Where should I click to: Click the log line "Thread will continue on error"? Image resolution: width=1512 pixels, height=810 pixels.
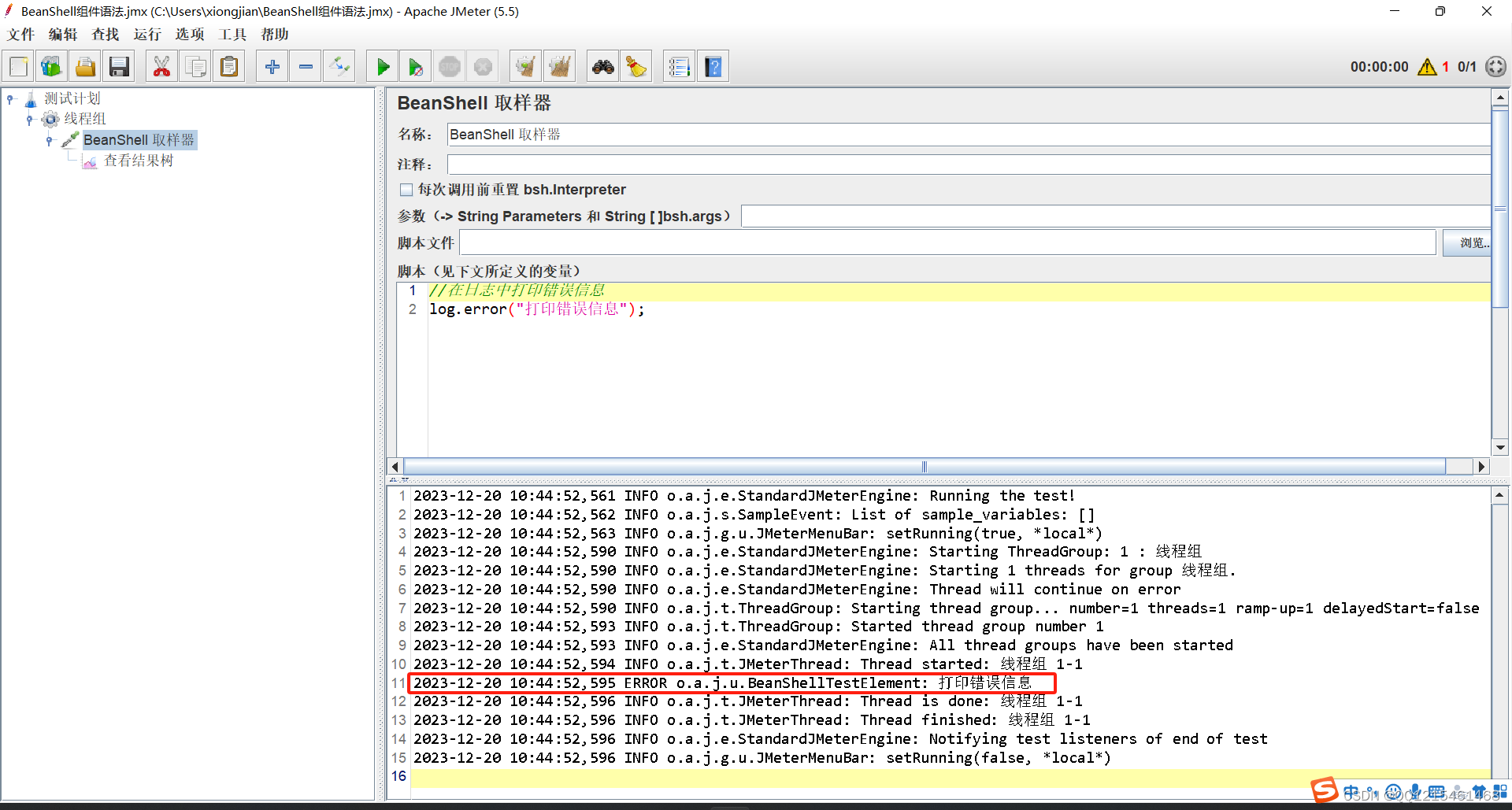point(797,590)
